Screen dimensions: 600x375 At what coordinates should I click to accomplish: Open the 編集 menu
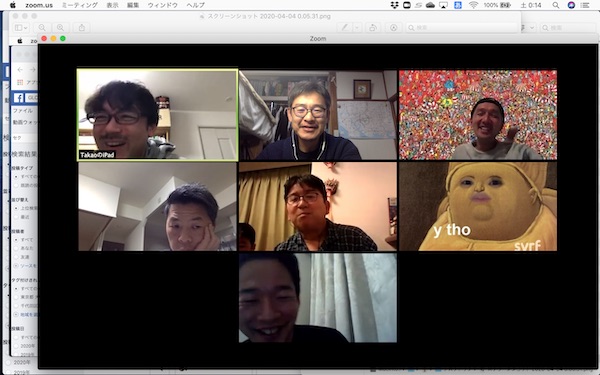click(x=133, y=5)
